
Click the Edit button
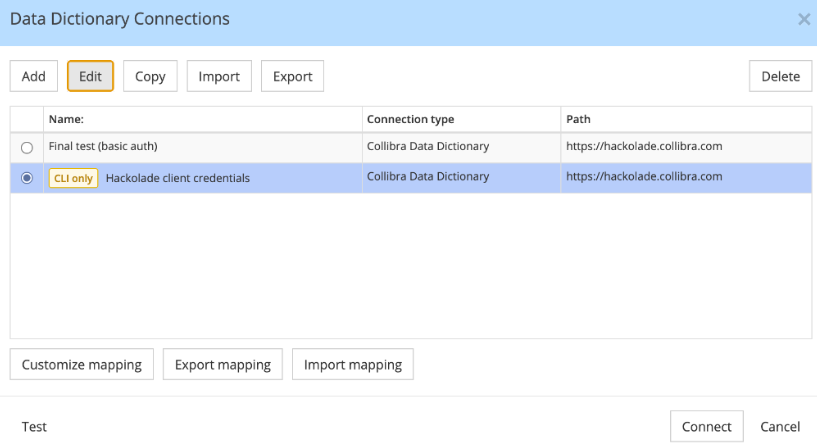(90, 76)
